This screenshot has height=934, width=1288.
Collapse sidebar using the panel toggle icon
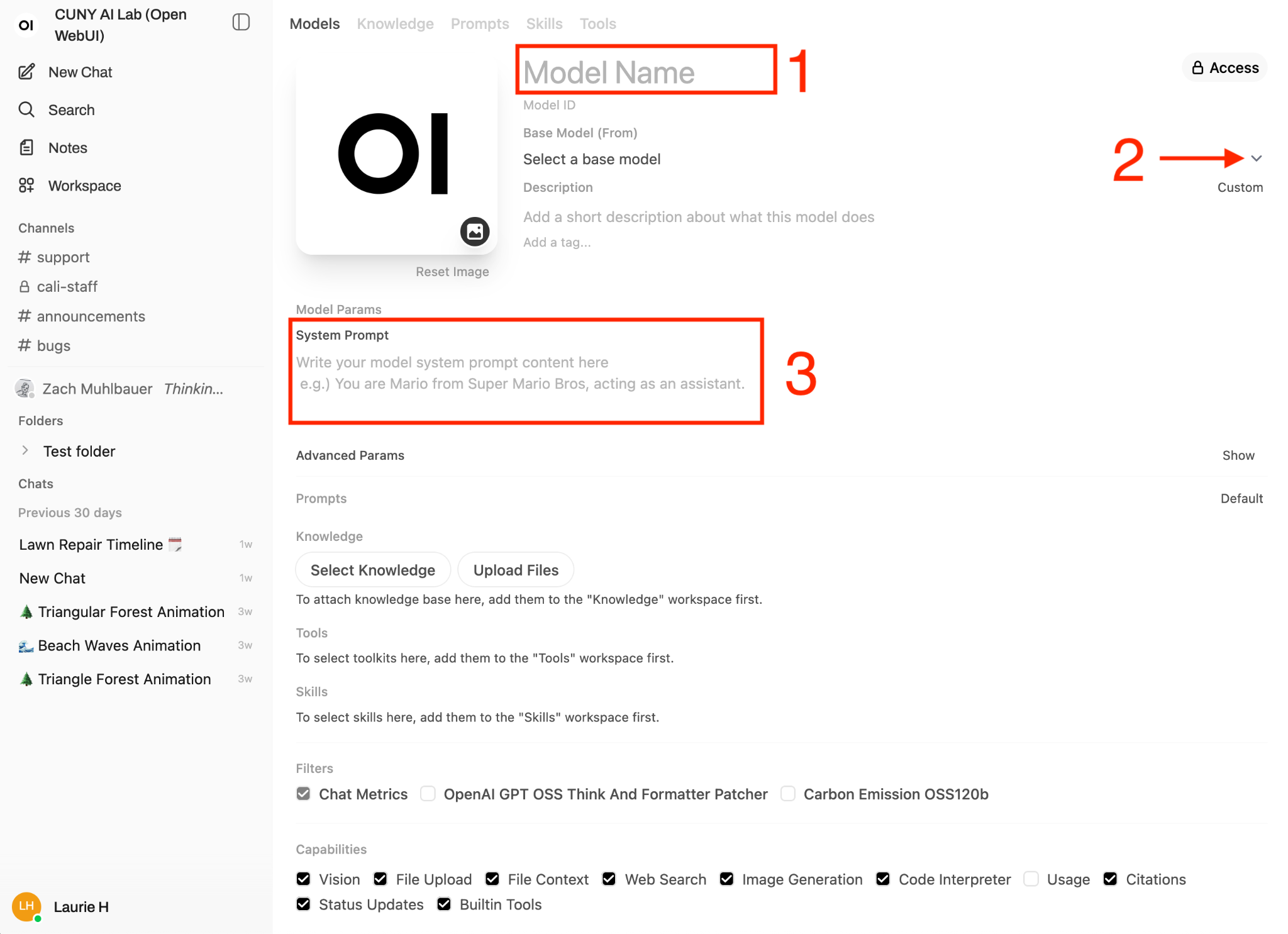click(241, 23)
